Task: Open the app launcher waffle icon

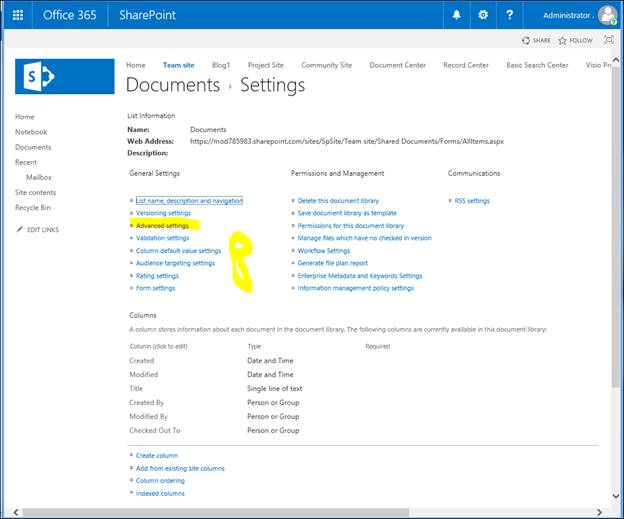Action: click(17, 15)
